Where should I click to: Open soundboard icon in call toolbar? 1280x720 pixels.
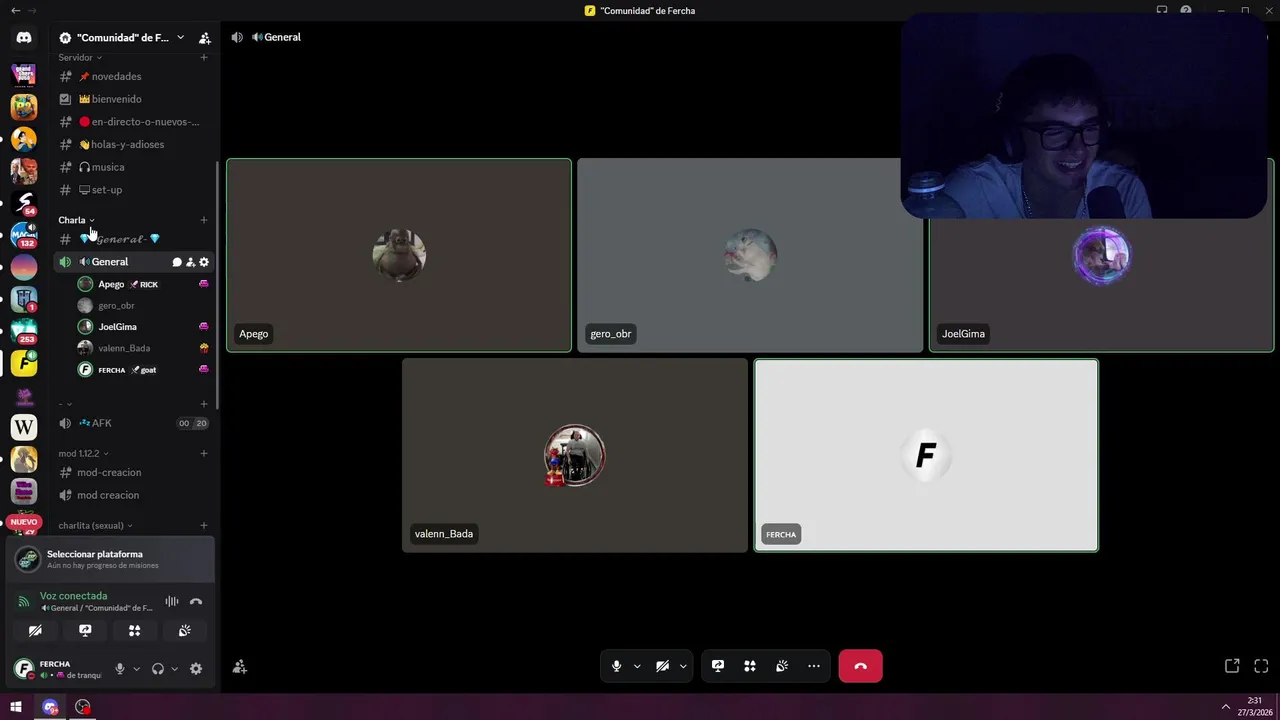click(782, 666)
